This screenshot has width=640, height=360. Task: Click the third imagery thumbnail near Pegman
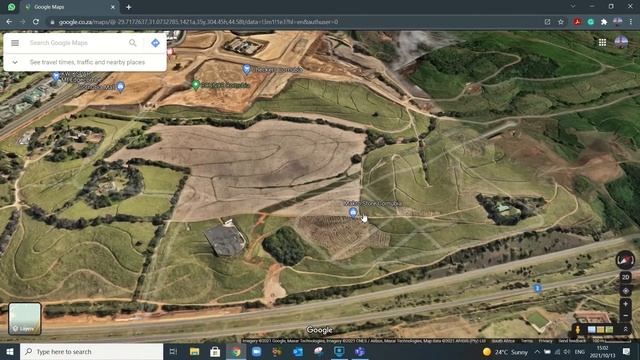tap(609, 329)
